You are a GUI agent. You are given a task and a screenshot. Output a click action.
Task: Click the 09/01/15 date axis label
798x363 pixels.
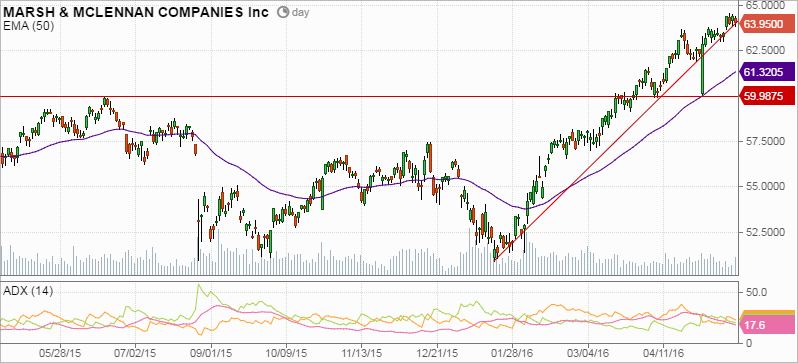211,352
